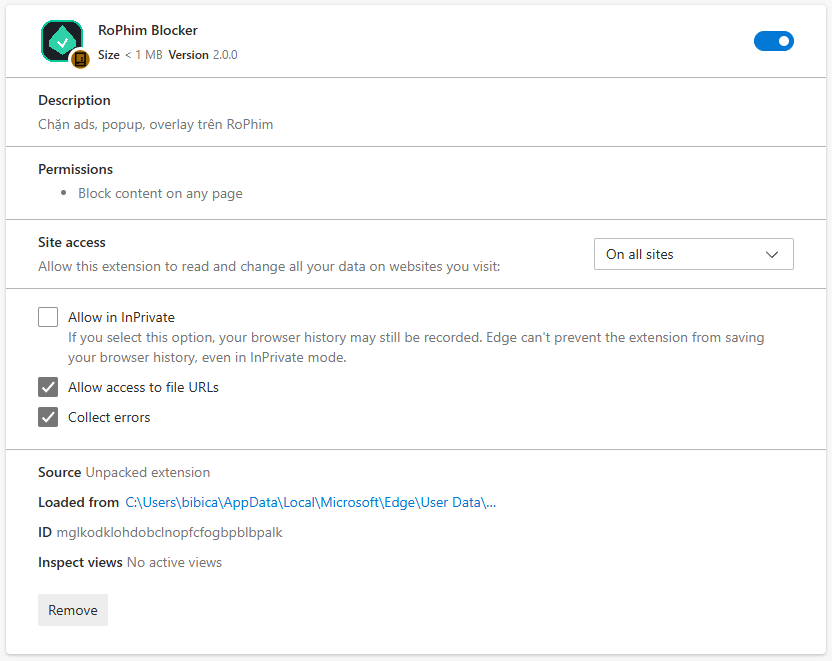Click the Site access heading

click(72, 242)
